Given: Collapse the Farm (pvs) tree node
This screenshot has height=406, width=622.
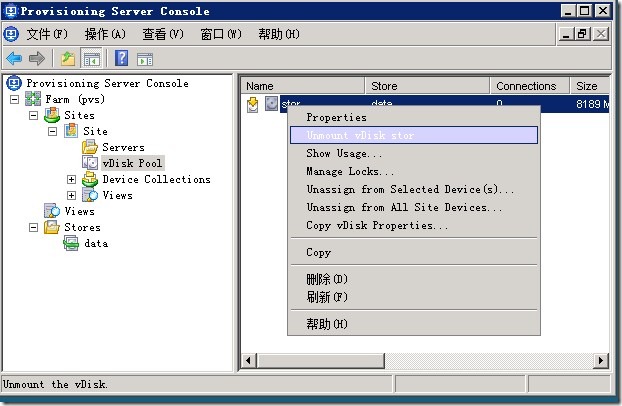Looking at the screenshot, I should [x=14, y=99].
